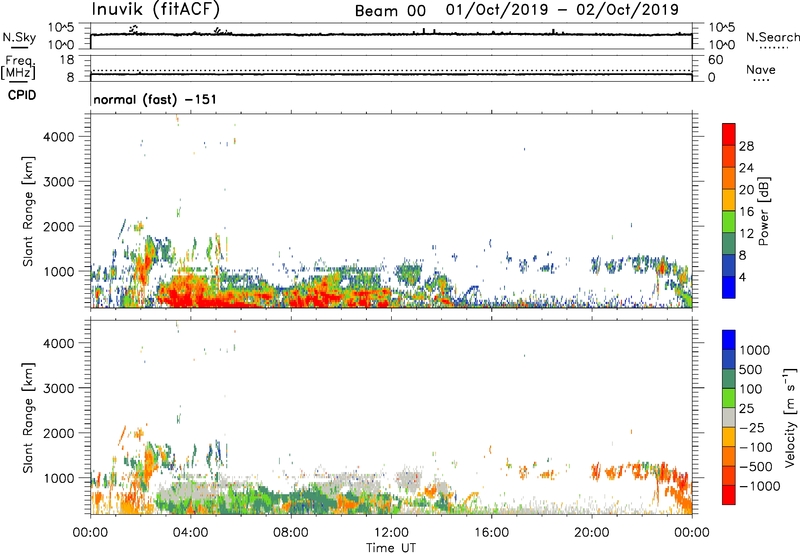This screenshot has width=800, height=554.
Task: Click the '16:00' time axis label
Action: (491, 533)
